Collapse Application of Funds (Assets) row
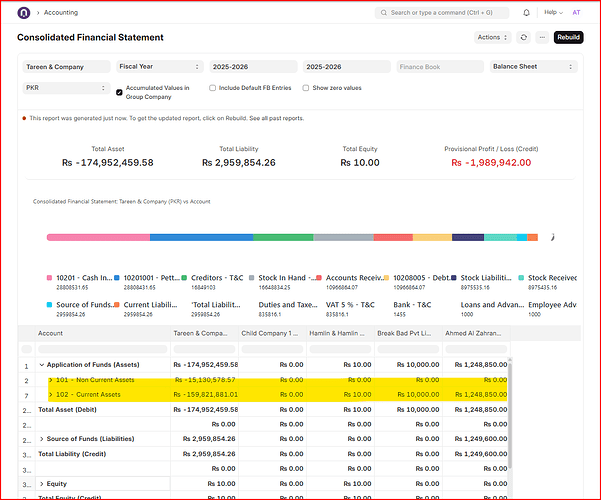Image resolution: width=601 pixels, height=500 pixels. [x=42, y=365]
